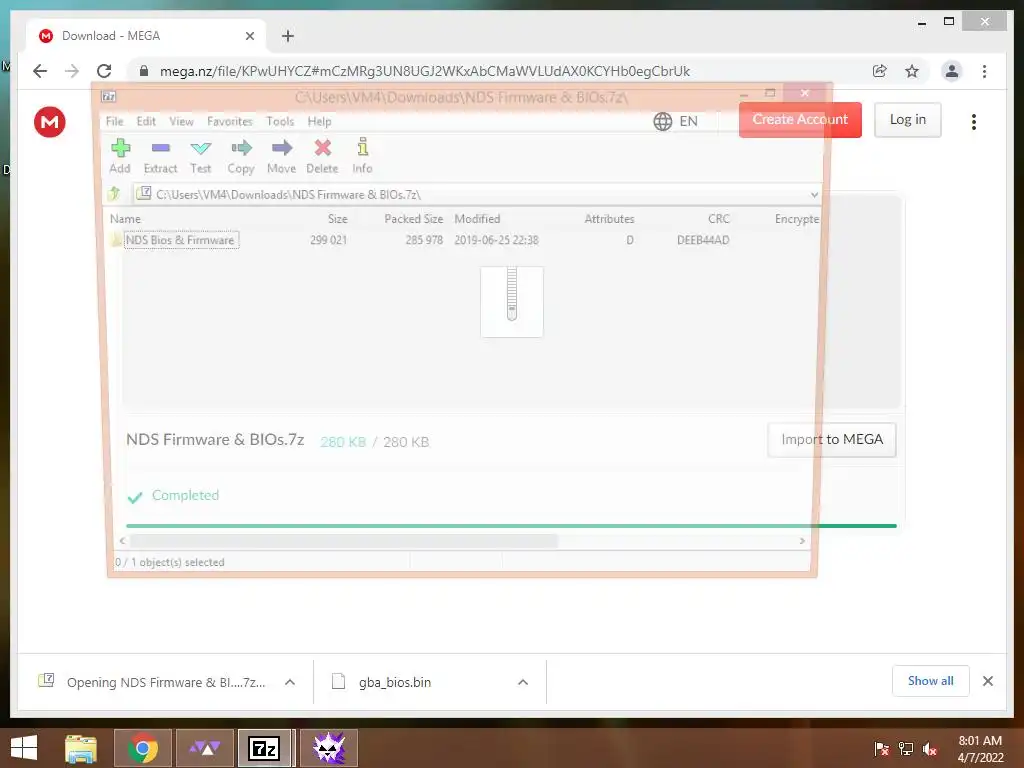Sort by the Name column header
Viewport: 1024px width, 768px height.
[125, 219]
